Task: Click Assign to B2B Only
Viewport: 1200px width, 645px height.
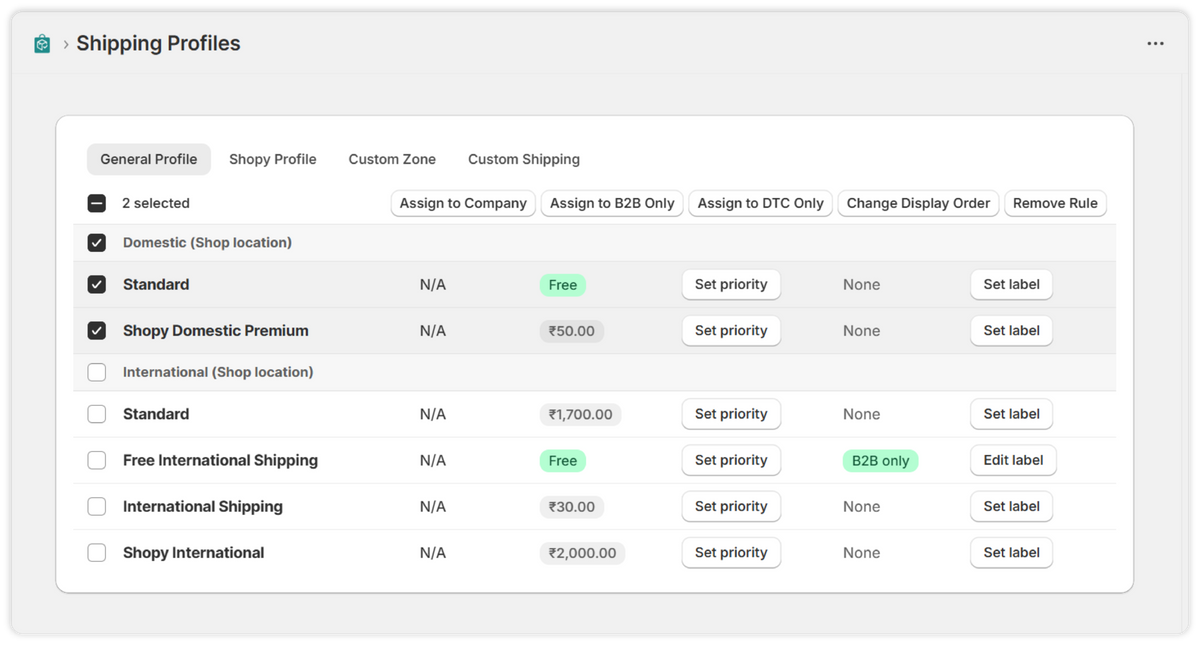Action: (612, 203)
